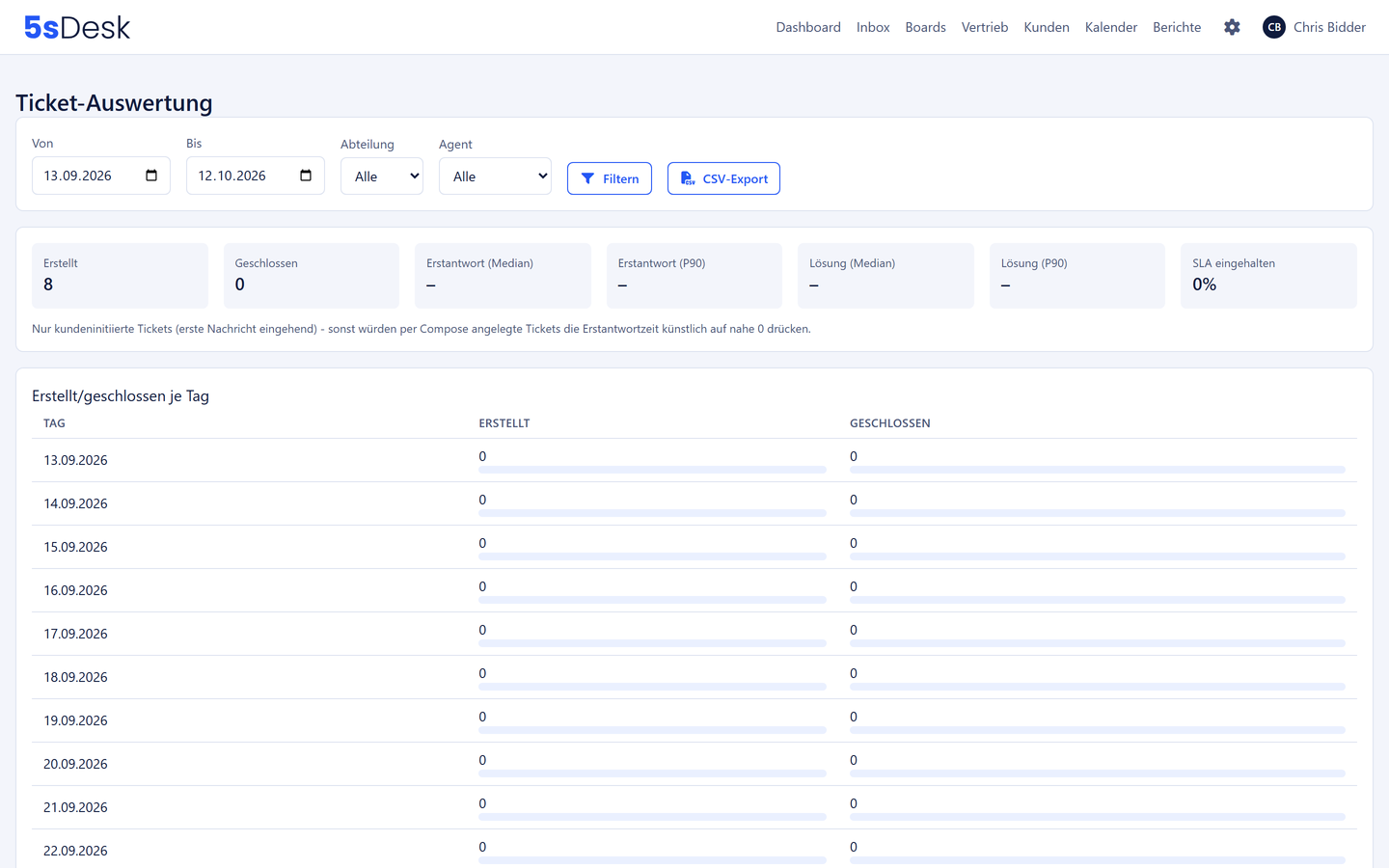Click the CB user avatar
1389x868 pixels.
click(x=1273, y=27)
